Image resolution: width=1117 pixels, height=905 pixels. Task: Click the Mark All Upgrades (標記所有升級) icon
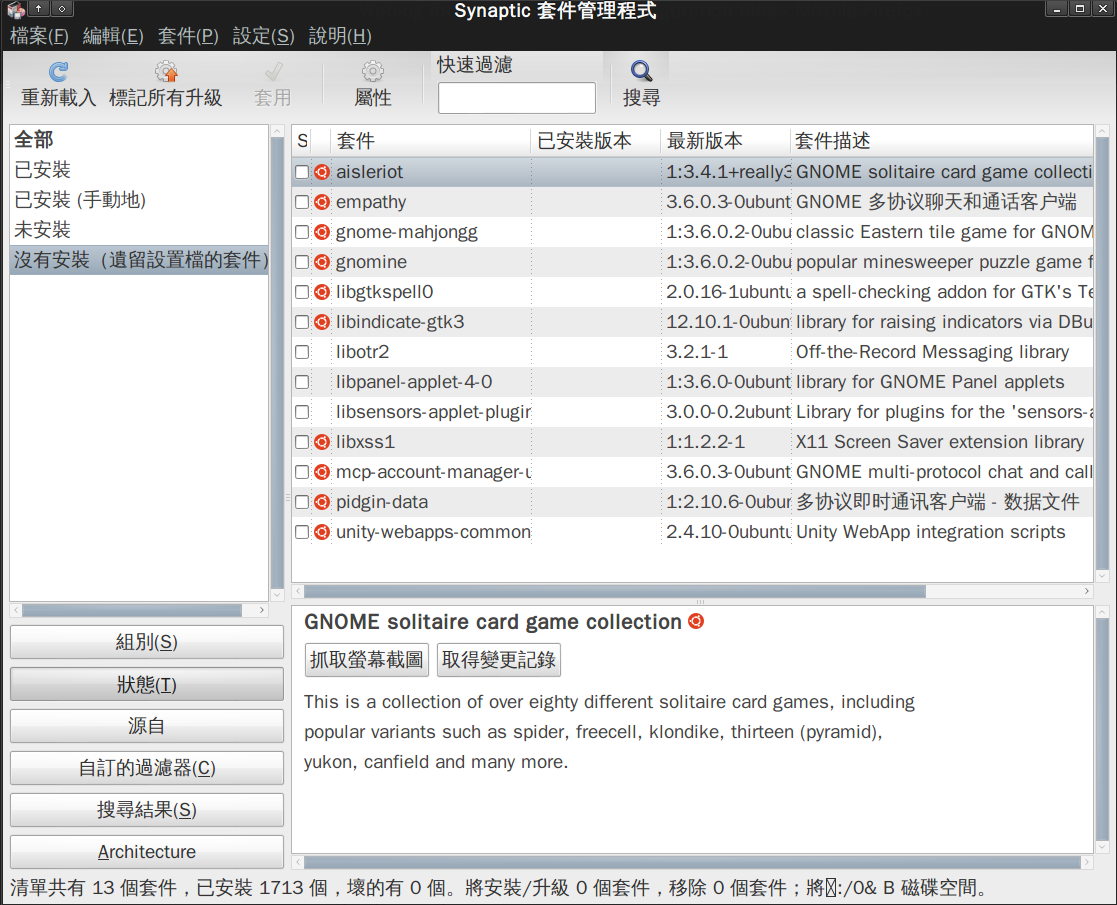(x=166, y=71)
